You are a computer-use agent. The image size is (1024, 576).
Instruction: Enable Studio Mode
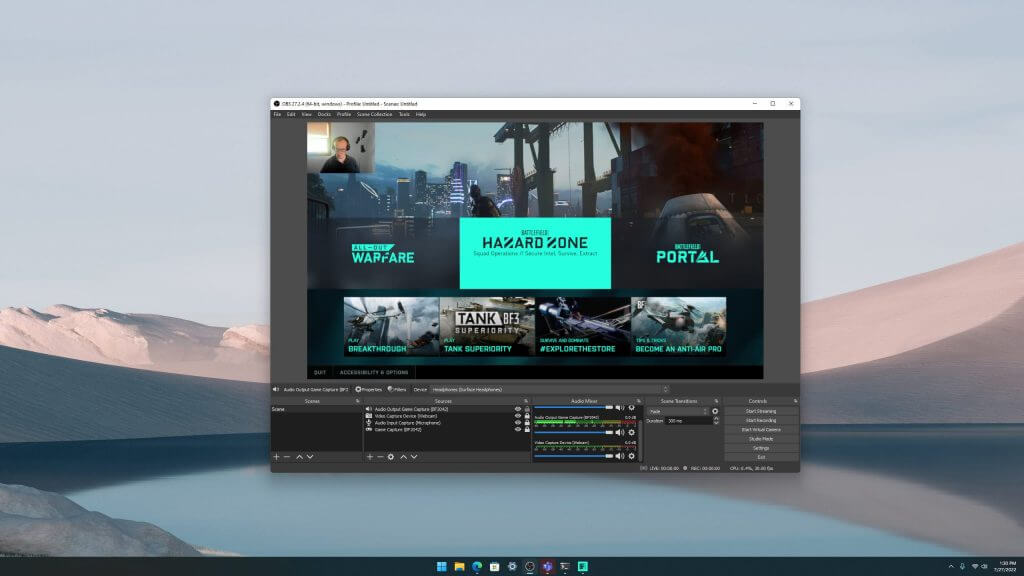[x=761, y=439]
